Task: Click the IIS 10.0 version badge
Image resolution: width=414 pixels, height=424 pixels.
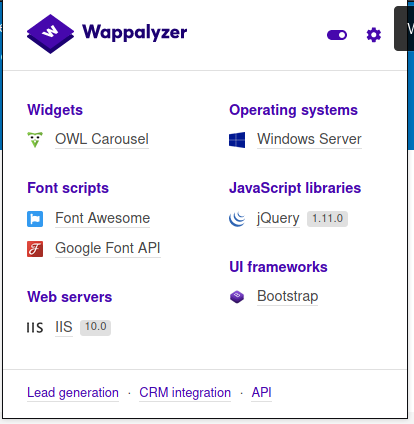Action: click(95, 327)
